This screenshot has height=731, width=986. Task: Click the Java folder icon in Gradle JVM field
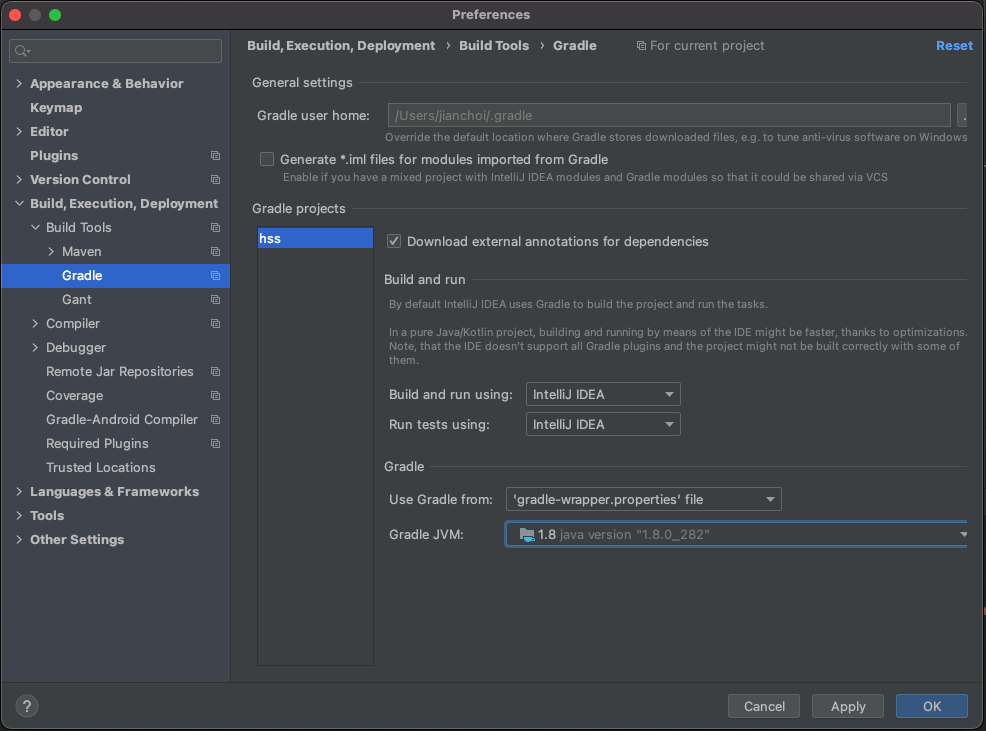tap(527, 534)
